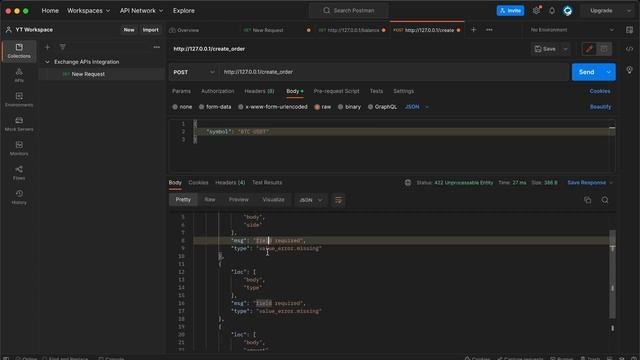Viewport: 640px width, 360px height.
Task: Open the Flows sidebar panel
Action: pos(19,173)
